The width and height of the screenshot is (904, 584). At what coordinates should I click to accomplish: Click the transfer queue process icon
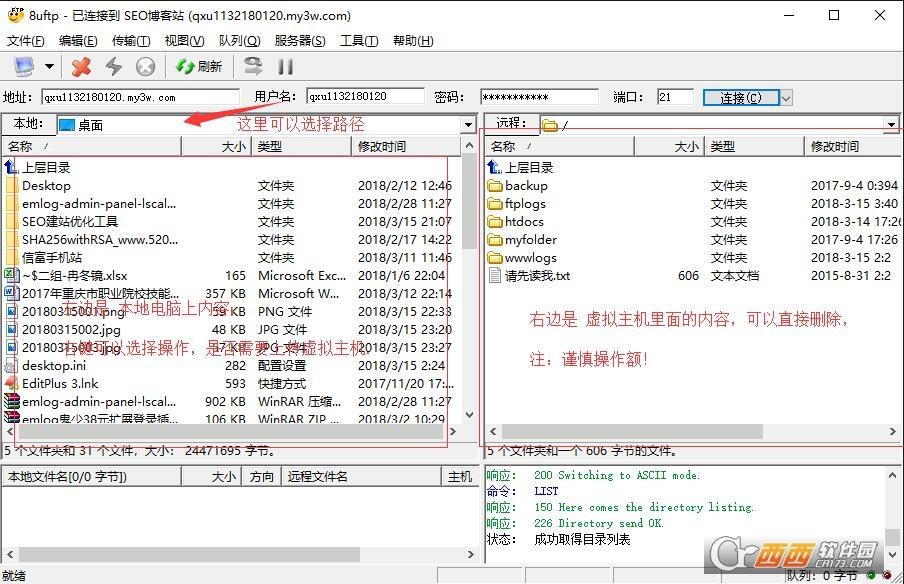(x=253, y=66)
